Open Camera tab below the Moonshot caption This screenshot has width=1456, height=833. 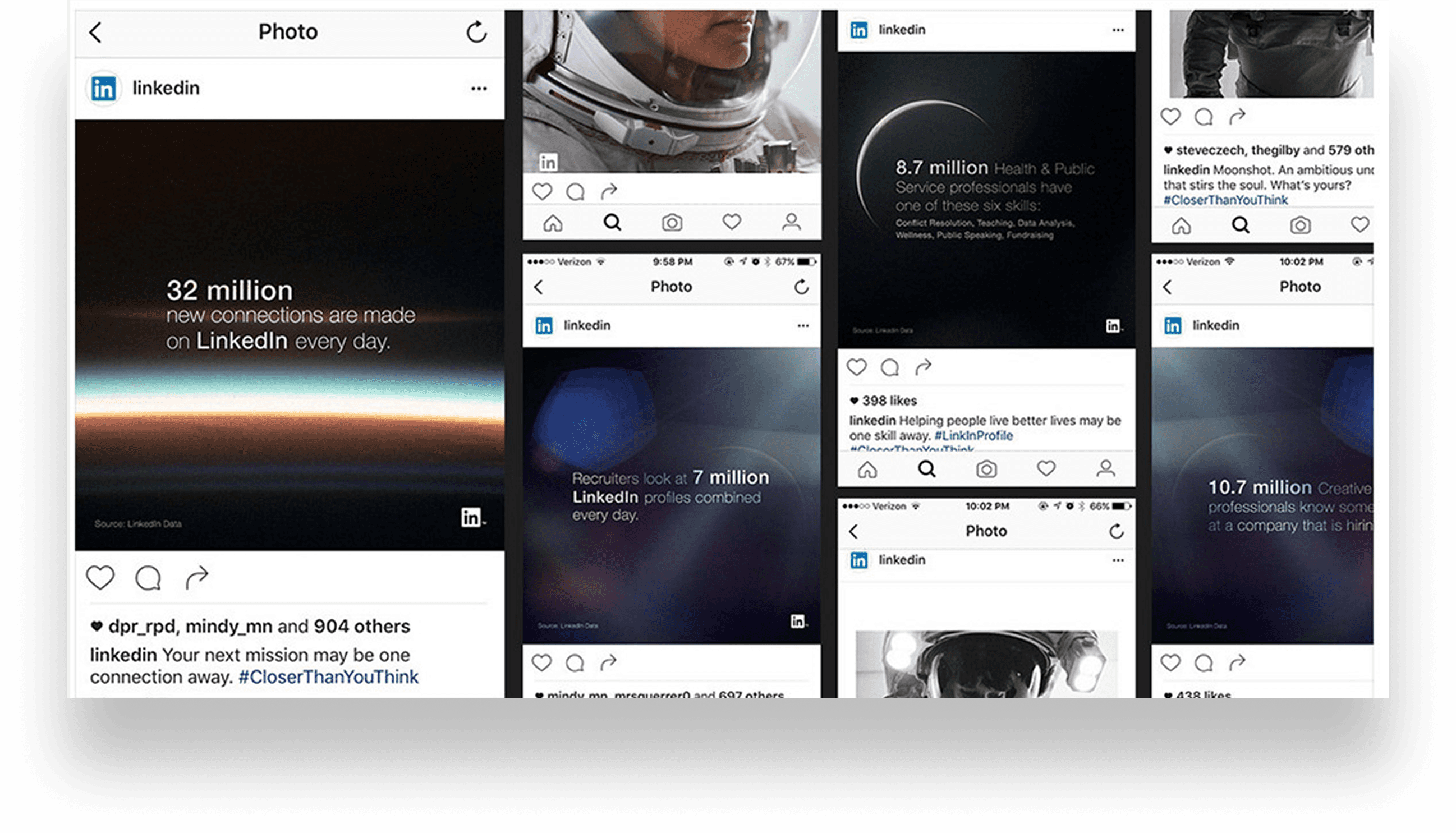pos(1300,226)
